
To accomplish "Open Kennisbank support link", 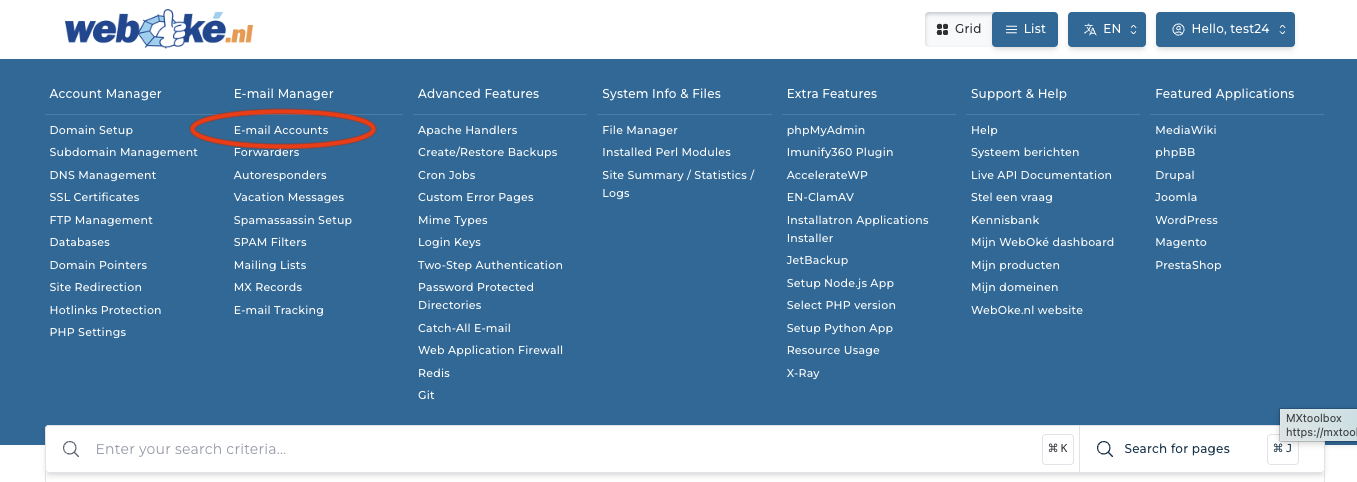I will 1005,220.
